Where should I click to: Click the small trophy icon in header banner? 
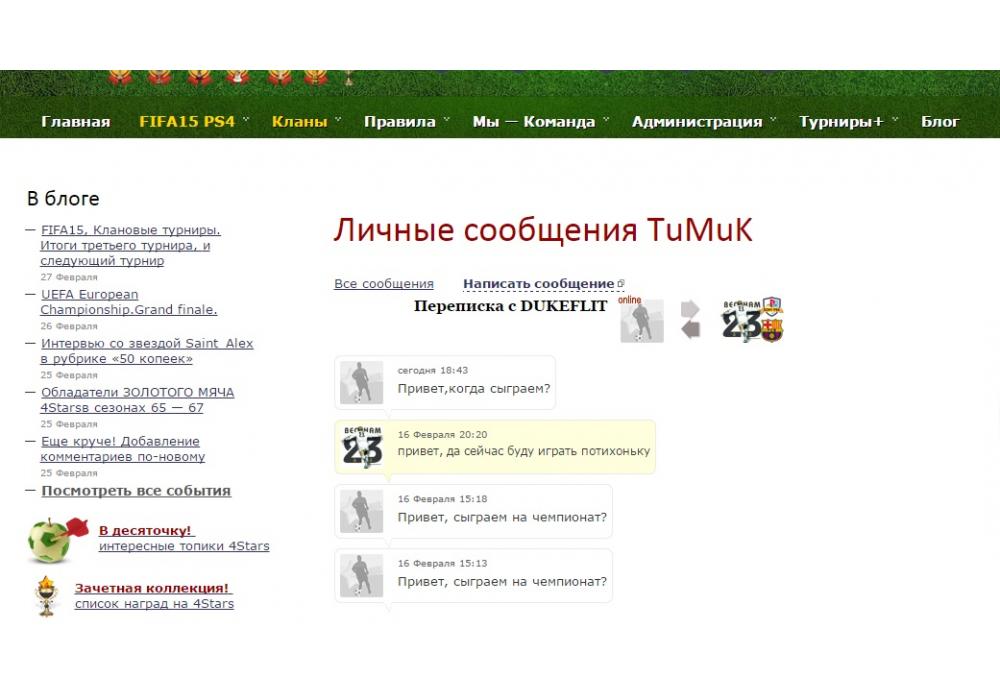(349, 78)
